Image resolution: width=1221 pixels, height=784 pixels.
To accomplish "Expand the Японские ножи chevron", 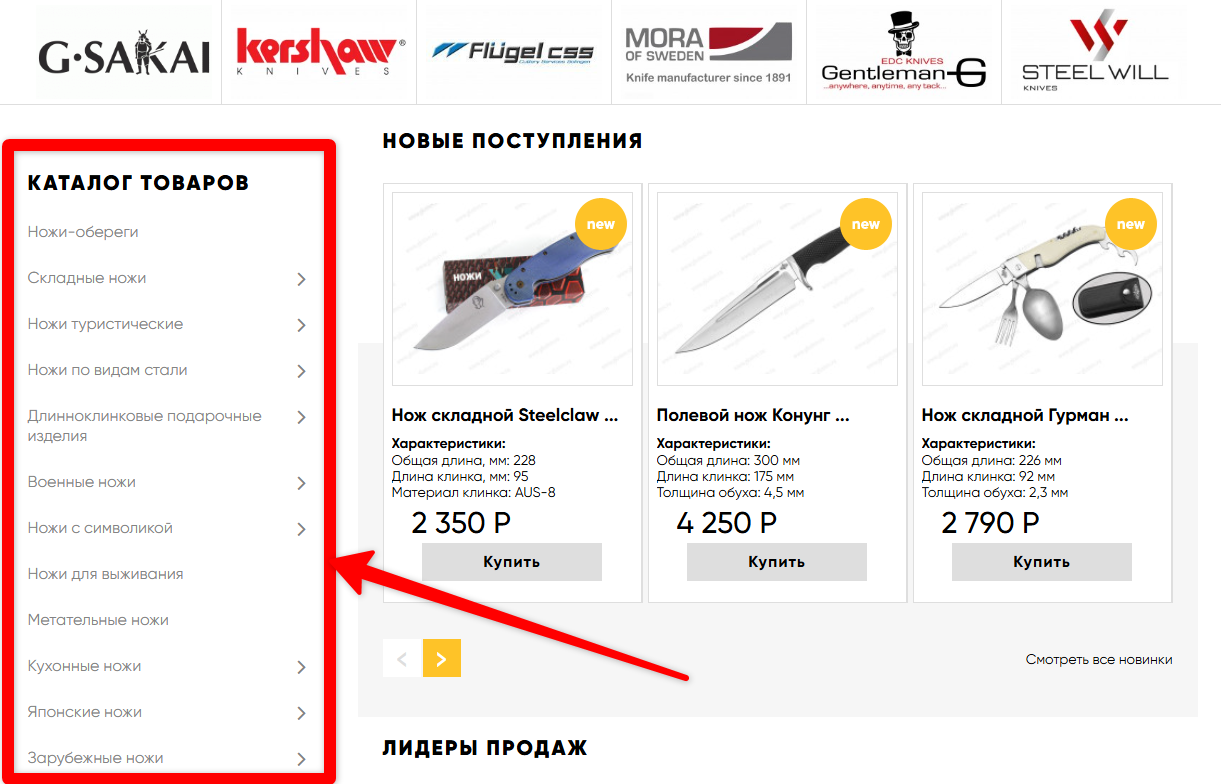I will 301,713.
